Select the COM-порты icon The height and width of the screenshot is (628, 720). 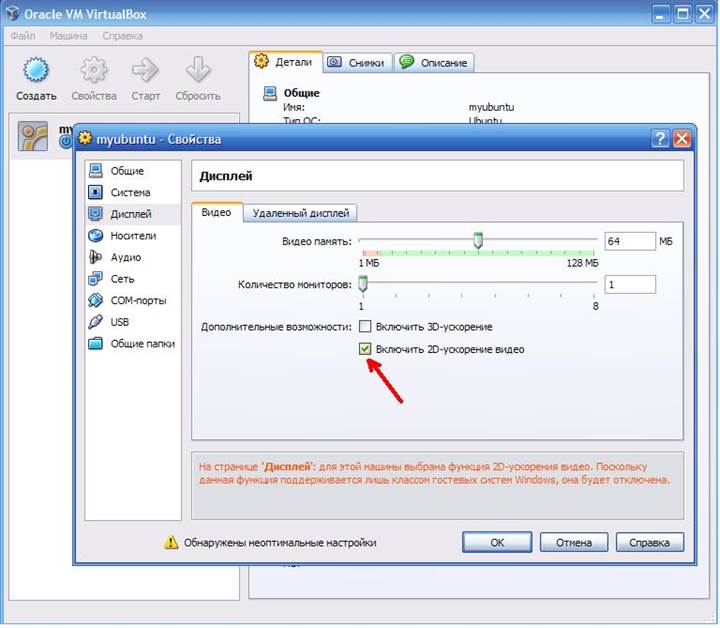(96, 300)
